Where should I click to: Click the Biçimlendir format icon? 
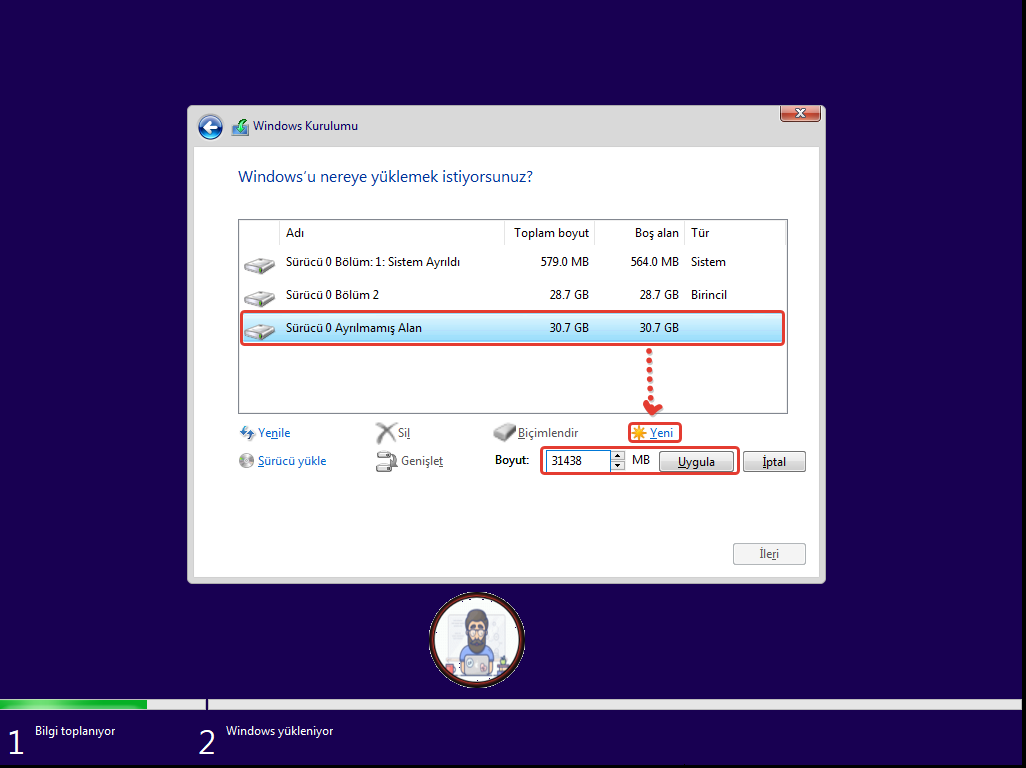[504, 432]
